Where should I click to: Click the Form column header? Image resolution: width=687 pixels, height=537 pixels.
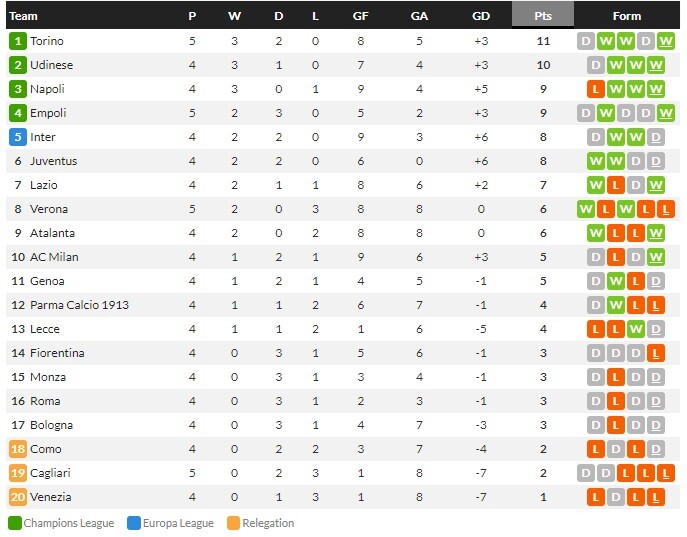coord(626,16)
